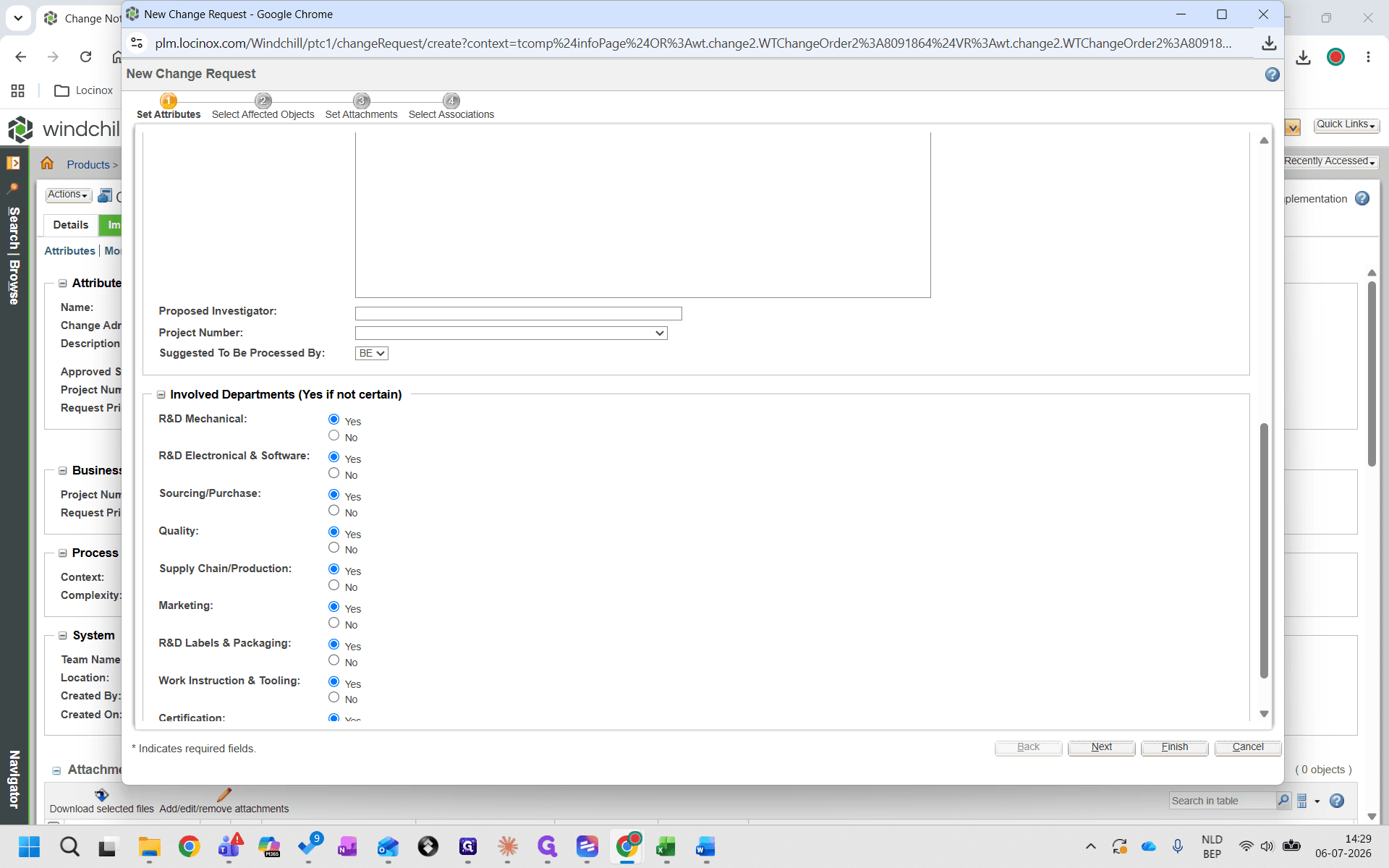Click Add/edit/remove attachments pencil icon
The width and height of the screenshot is (1389, 868).
(x=224, y=794)
